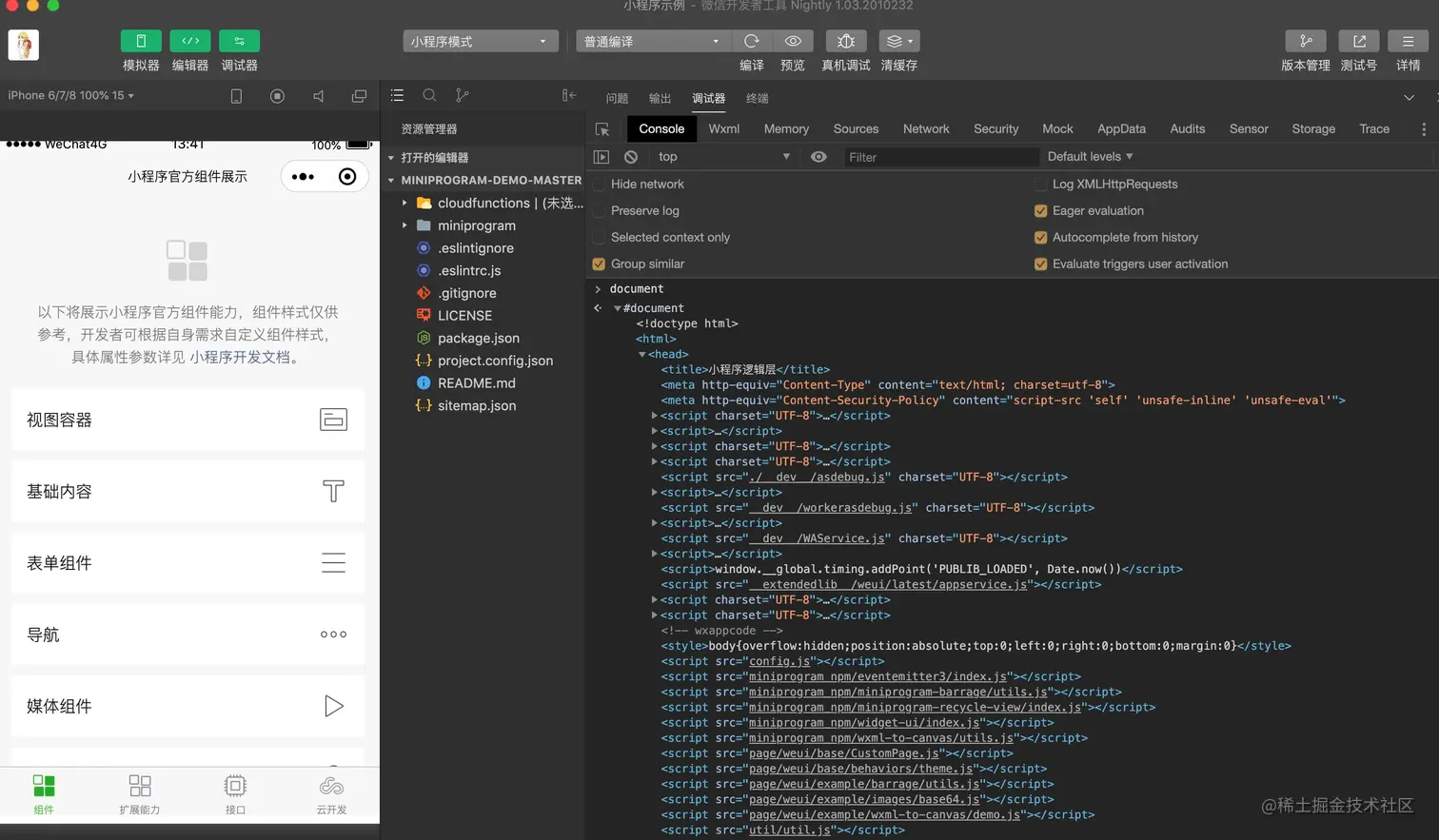Disable Group similar checkbox

click(599, 264)
